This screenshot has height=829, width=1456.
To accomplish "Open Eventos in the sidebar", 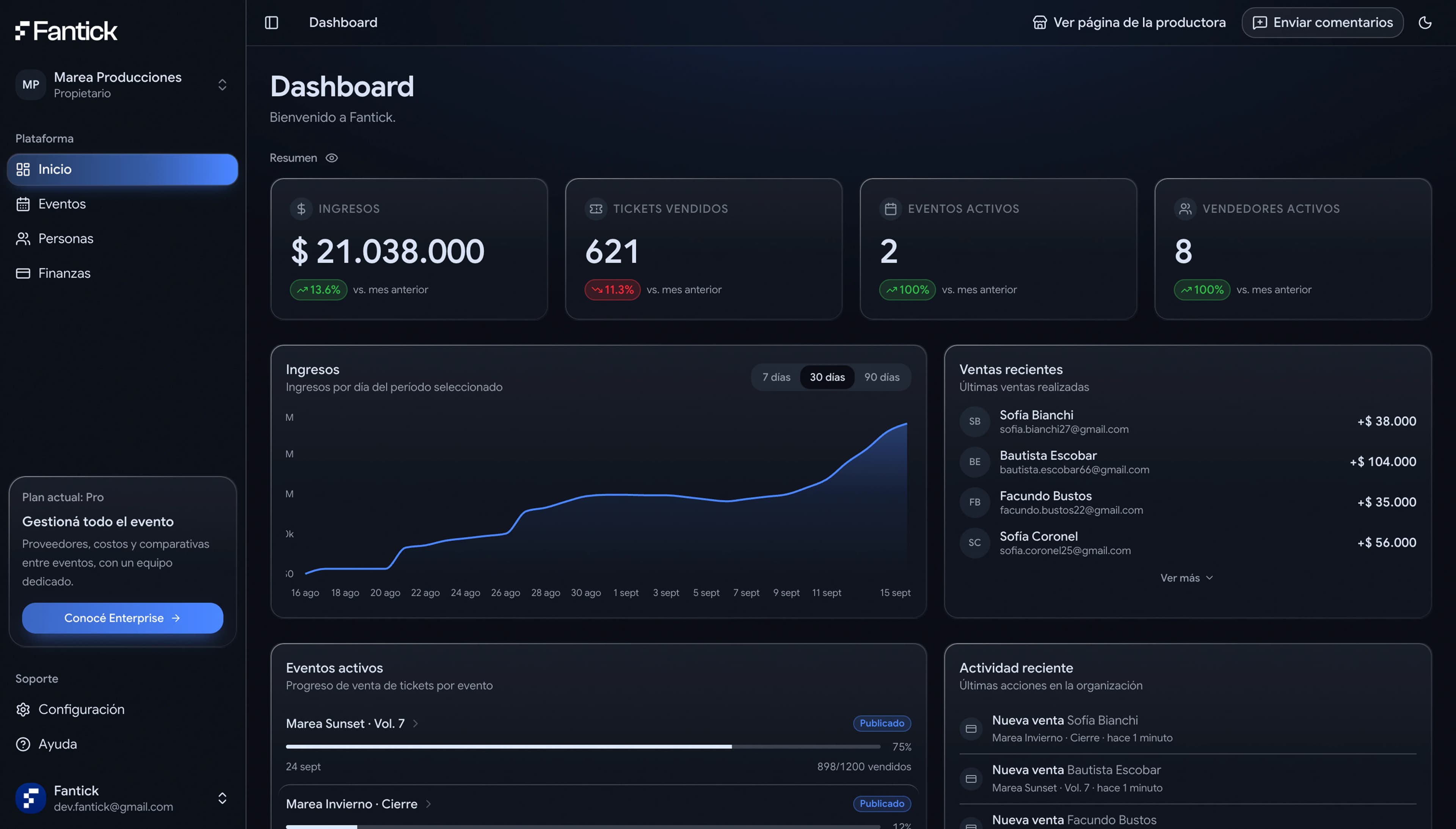I will pyautogui.click(x=122, y=204).
